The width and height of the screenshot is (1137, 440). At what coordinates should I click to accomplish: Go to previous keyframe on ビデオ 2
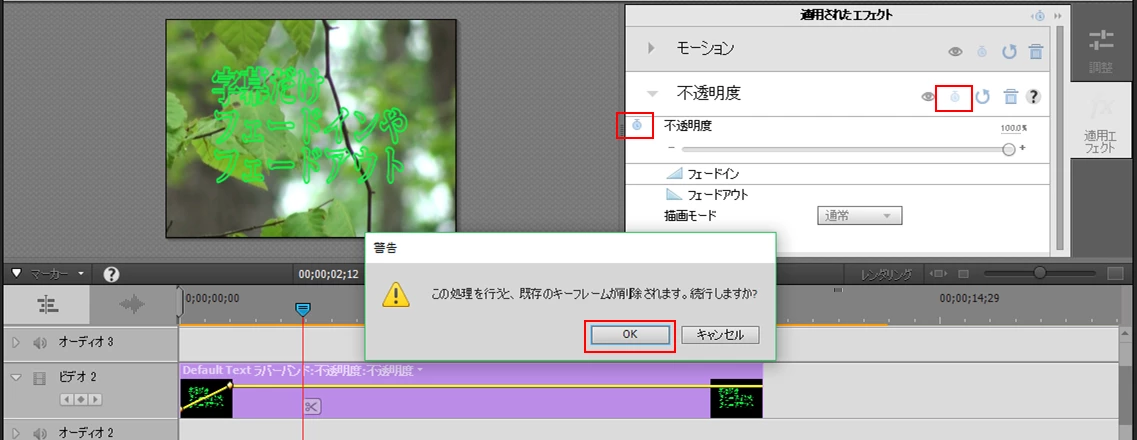[67, 399]
